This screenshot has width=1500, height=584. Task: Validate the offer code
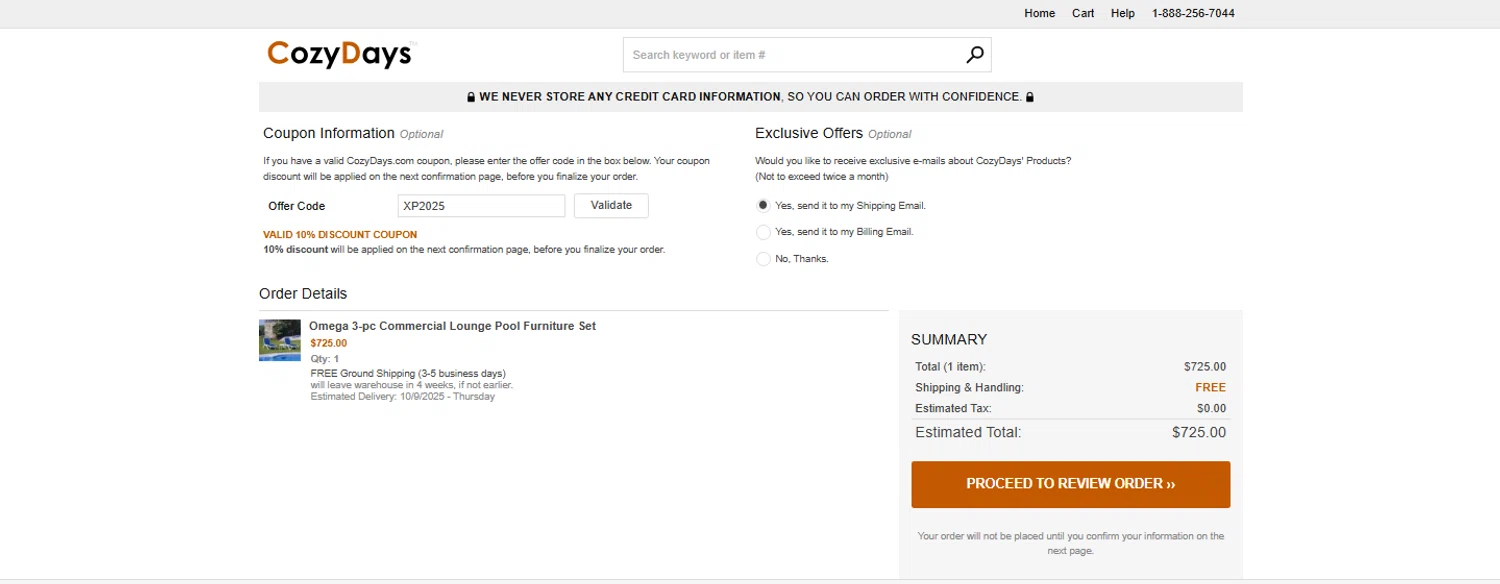coord(611,205)
